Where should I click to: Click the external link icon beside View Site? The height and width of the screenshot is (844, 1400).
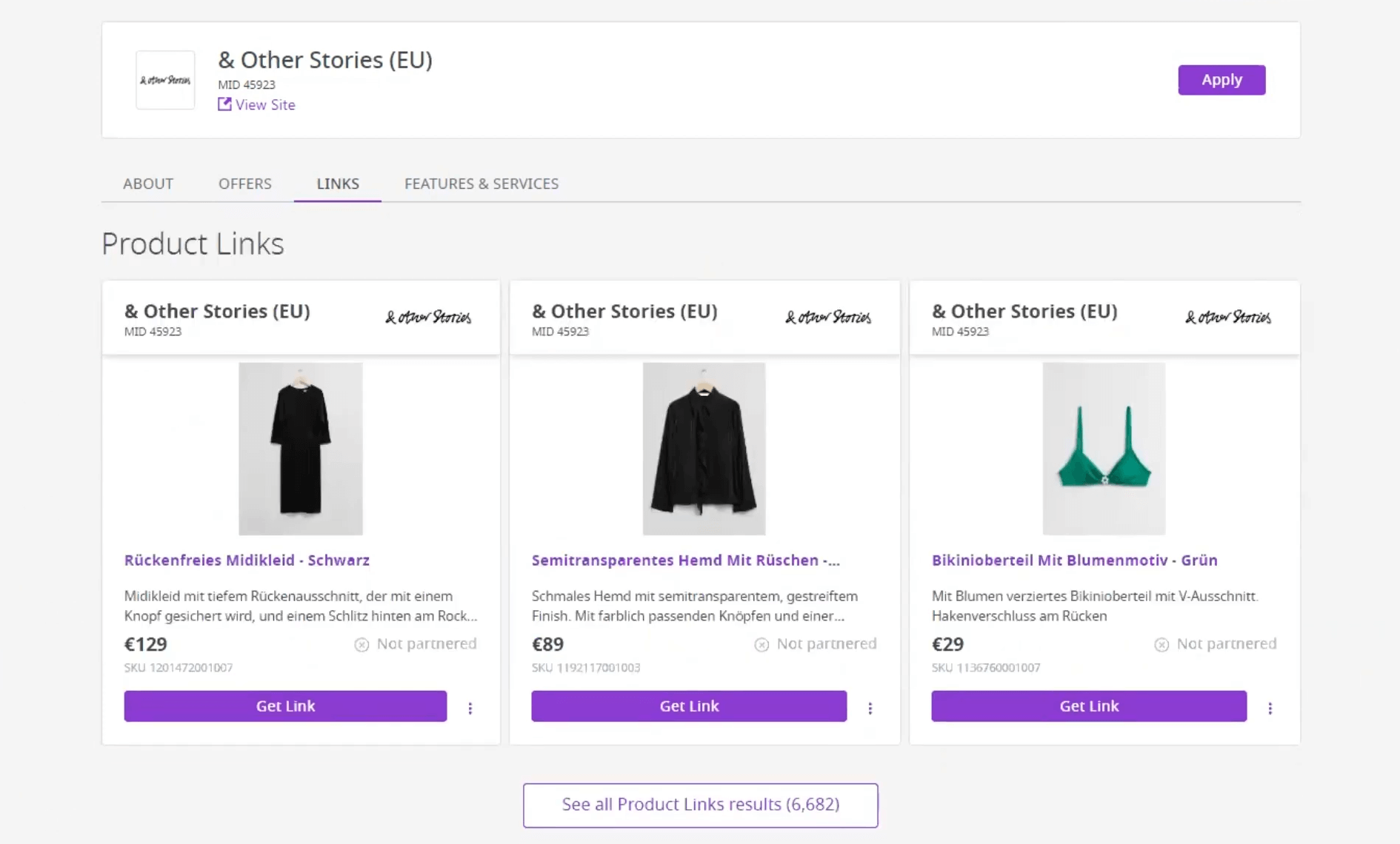pos(224,104)
